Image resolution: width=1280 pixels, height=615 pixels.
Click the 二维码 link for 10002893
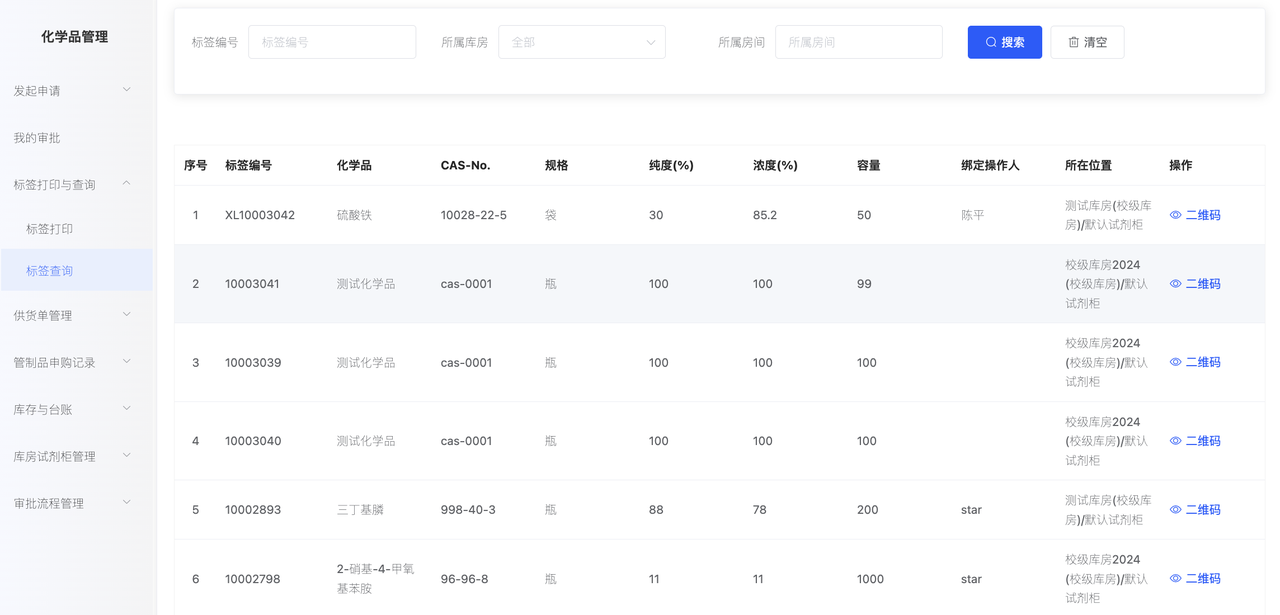pyautogui.click(x=1203, y=510)
